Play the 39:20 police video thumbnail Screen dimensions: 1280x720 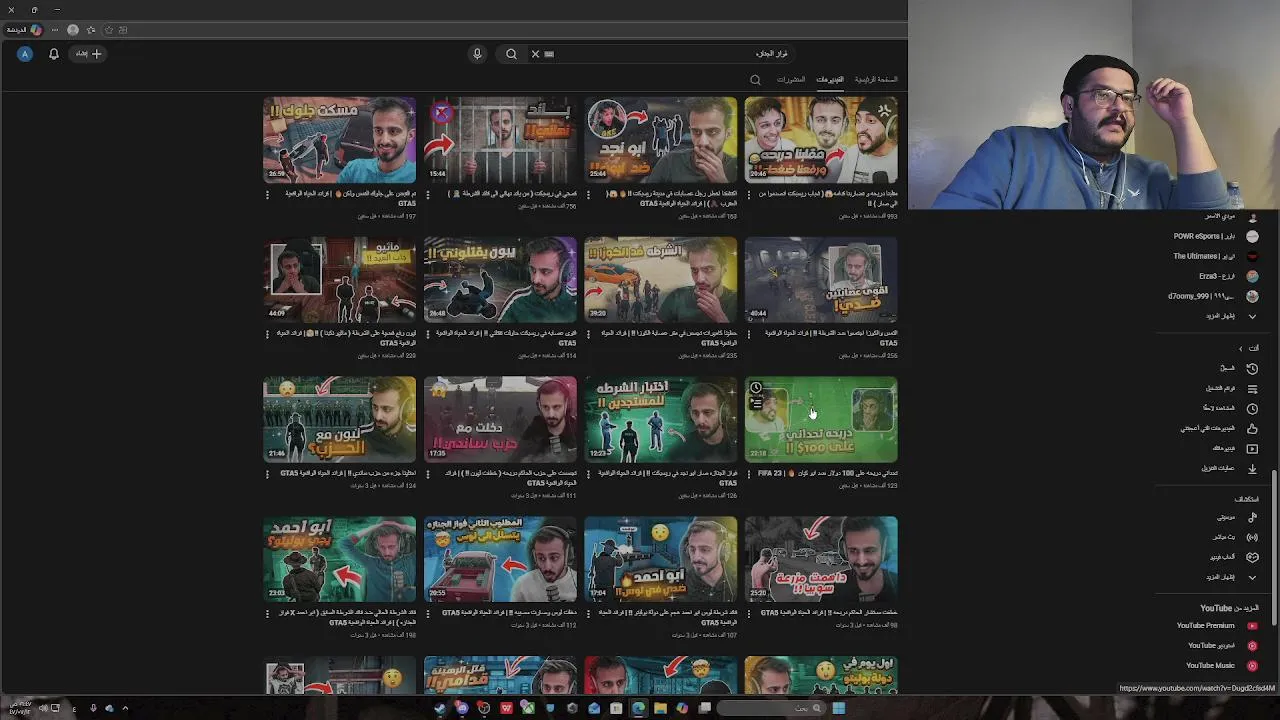(x=660, y=280)
